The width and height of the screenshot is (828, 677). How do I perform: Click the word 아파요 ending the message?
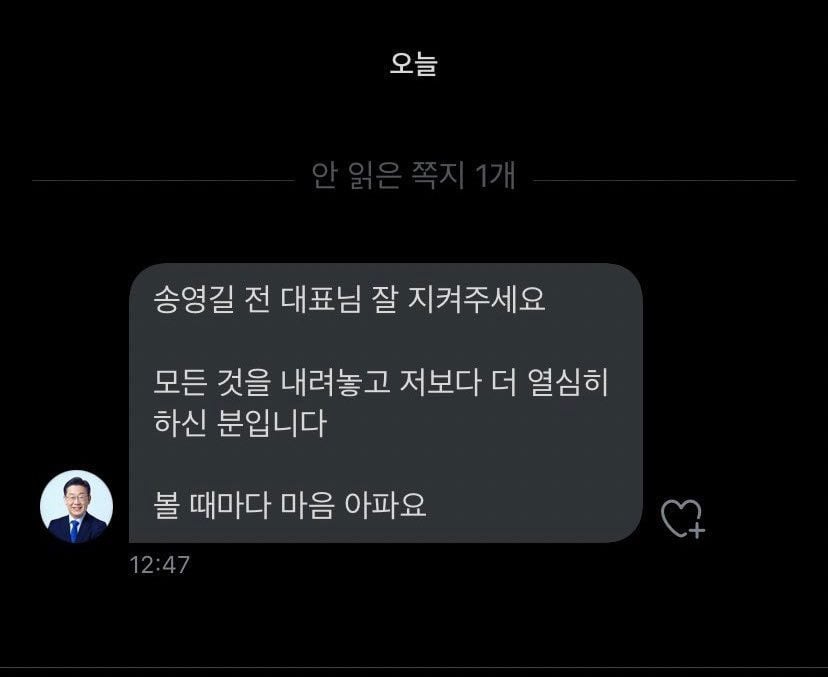click(x=385, y=505)
